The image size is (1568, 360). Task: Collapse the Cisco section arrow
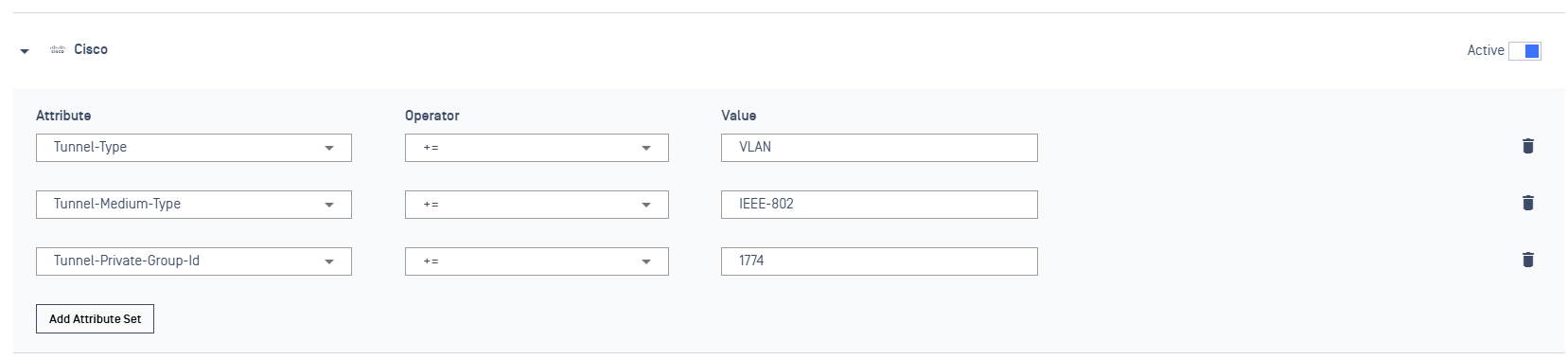tap(25, 51)
